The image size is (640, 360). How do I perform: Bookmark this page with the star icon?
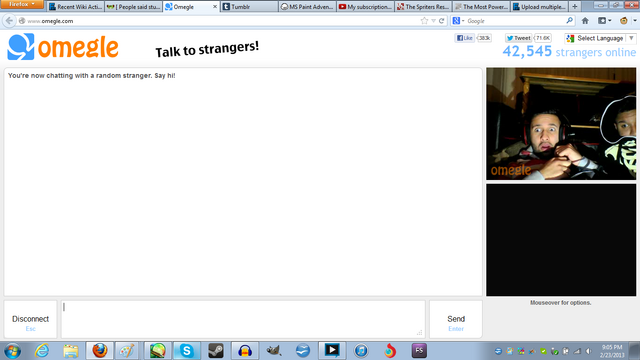424,21
